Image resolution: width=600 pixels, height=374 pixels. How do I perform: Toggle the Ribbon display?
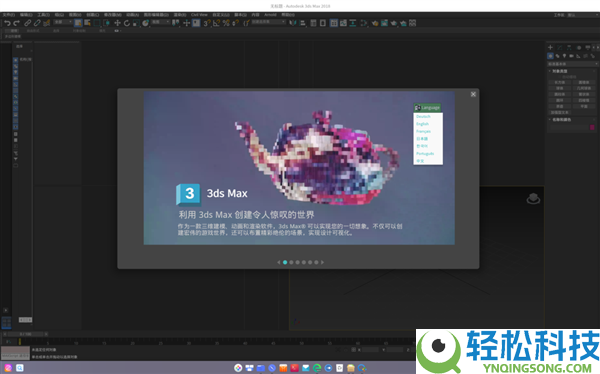(334, 23)
